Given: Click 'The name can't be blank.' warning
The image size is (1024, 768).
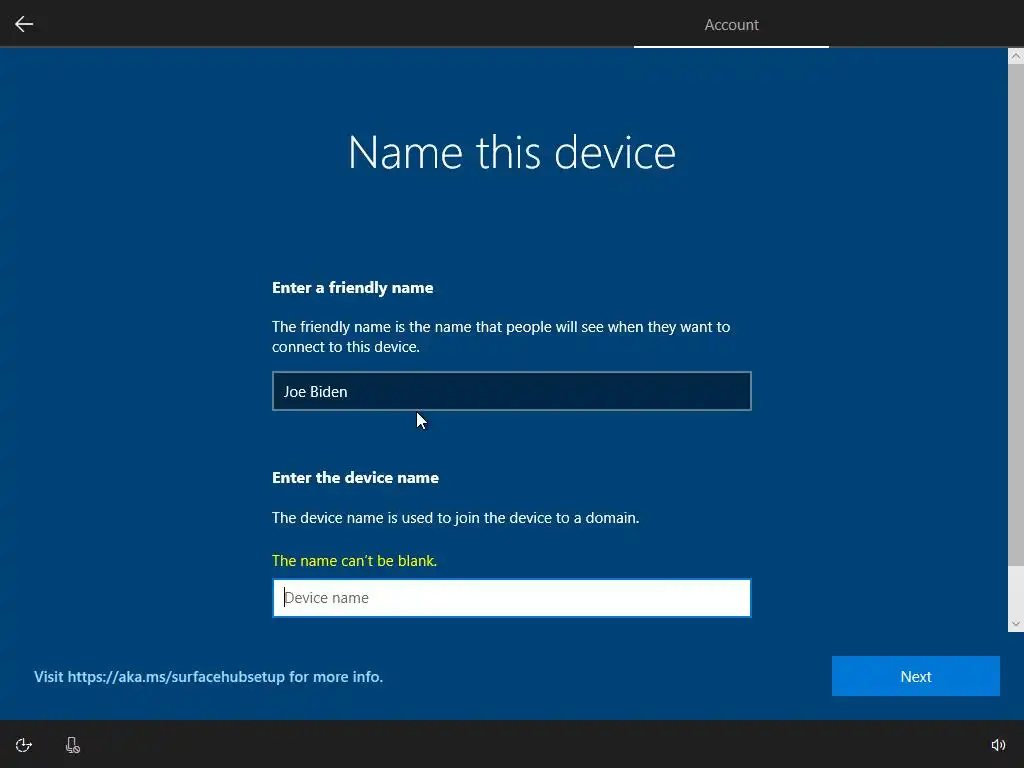Looking at the screenshot, I should pyautogui.click(x=355, y=561).
